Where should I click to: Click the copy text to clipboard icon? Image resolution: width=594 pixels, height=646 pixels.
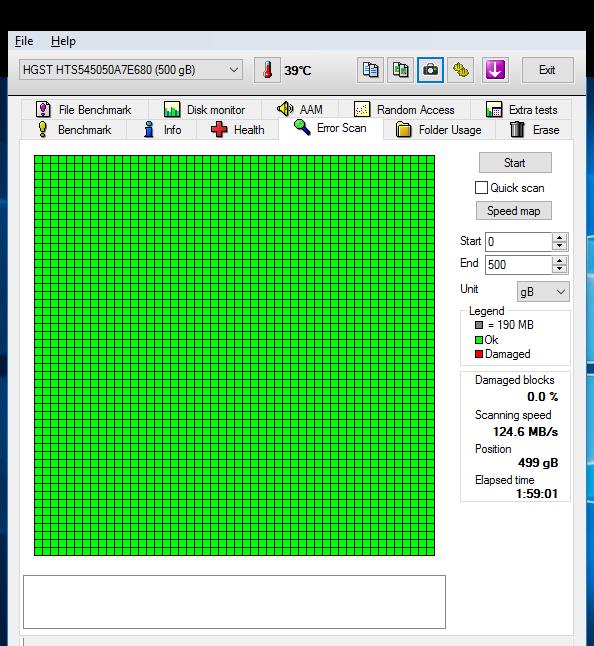[x=370, y=70]
